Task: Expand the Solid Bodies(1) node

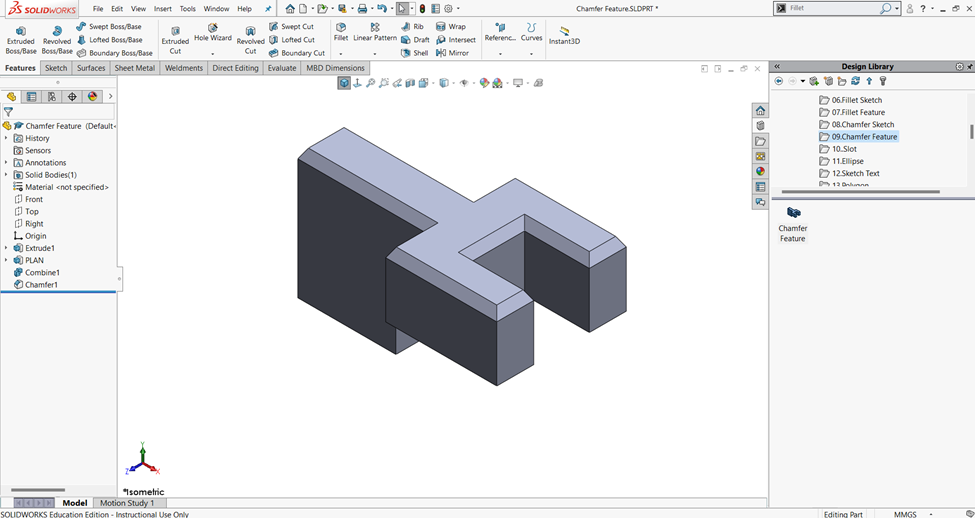Action: (6, 175)
